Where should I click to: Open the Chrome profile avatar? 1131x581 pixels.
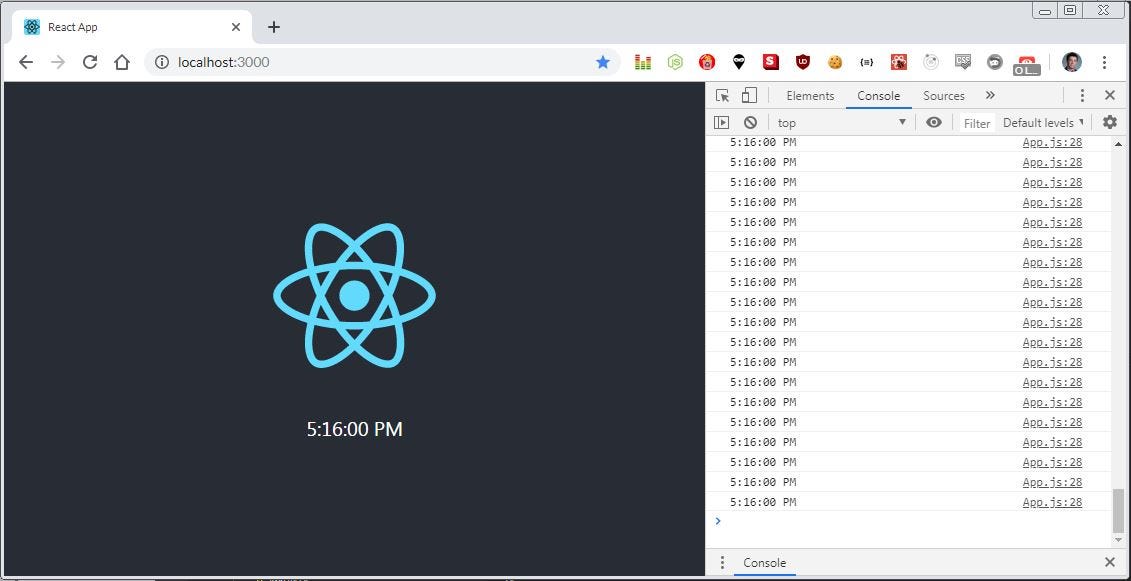[x=1071, y=62]
